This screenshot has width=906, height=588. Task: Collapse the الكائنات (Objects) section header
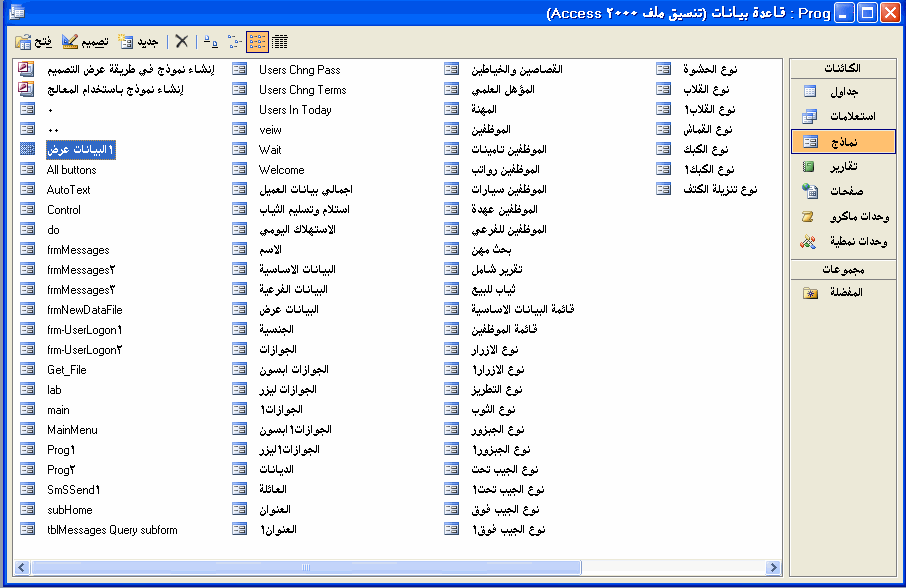click(x=843, y=68)
